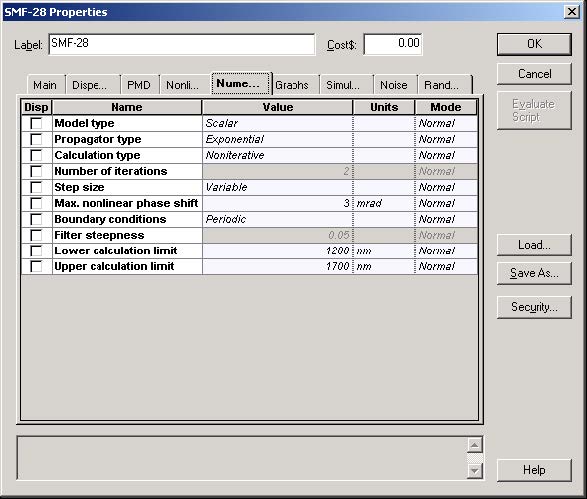Viewport: 587px width, 499px height.
Task: Check Disp box for Boundary conditions
Action: point(36,219)
